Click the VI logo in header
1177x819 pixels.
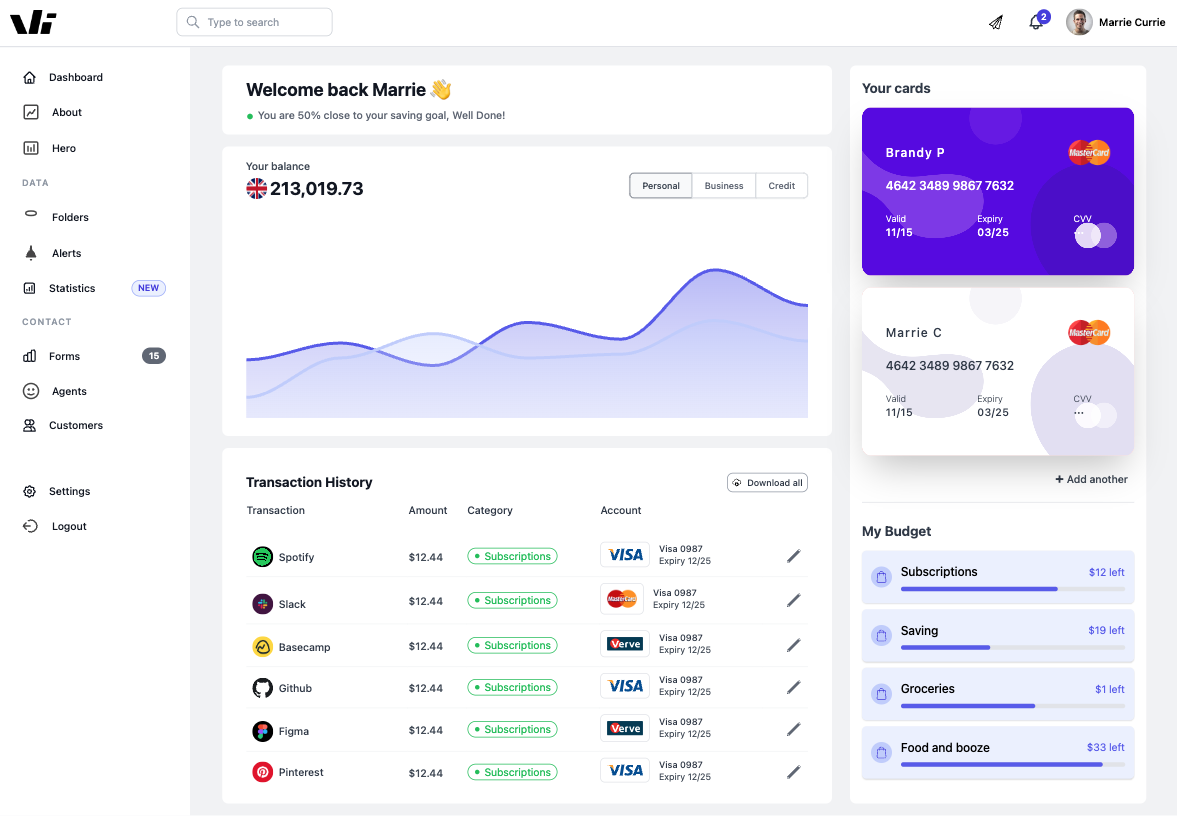coord(33,23)
